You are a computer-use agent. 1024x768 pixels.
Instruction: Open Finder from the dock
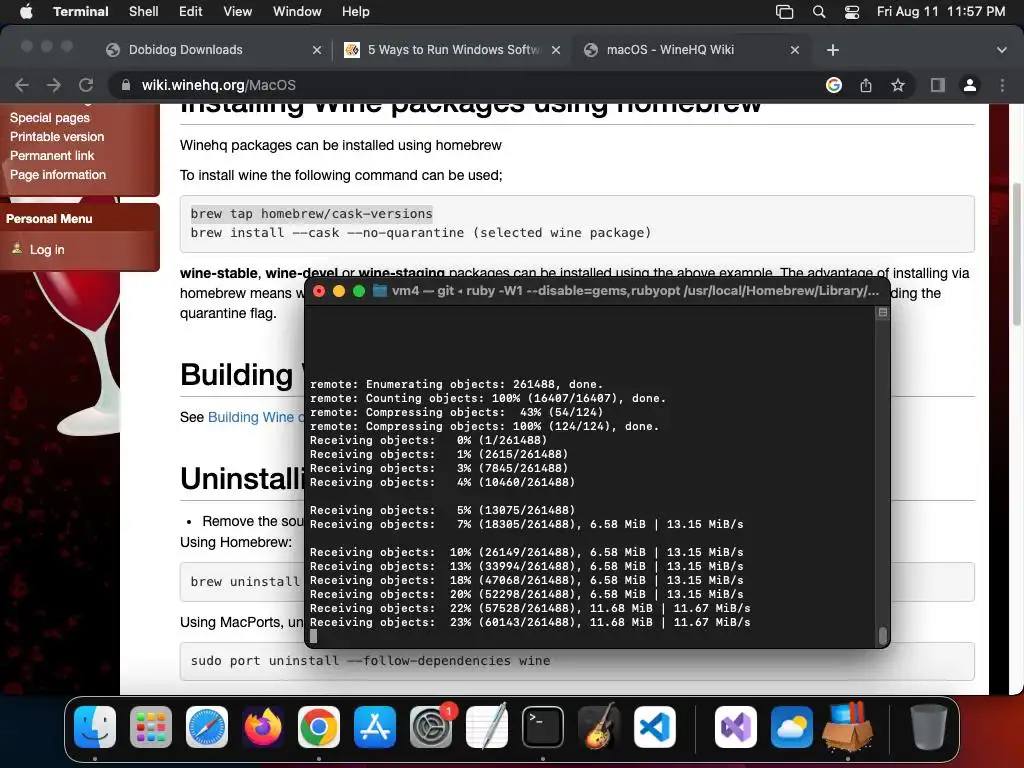[95, 727]
